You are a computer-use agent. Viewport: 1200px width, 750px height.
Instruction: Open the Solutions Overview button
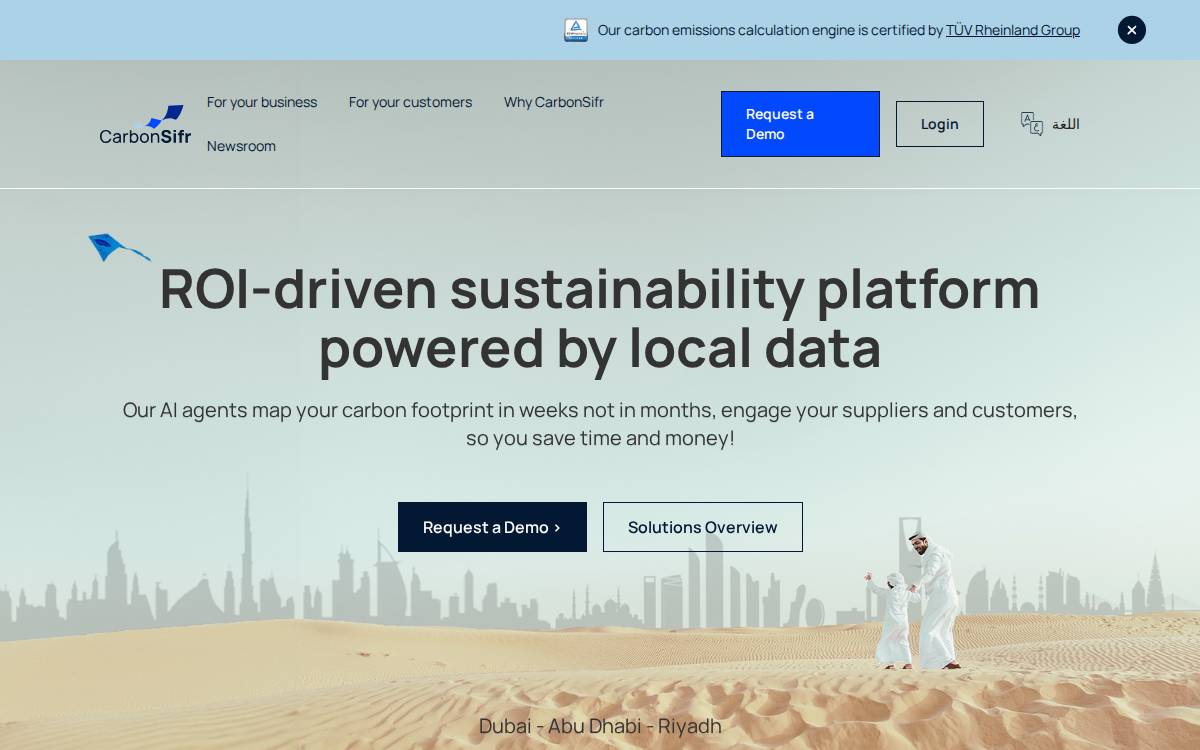[x=703, y=527]
